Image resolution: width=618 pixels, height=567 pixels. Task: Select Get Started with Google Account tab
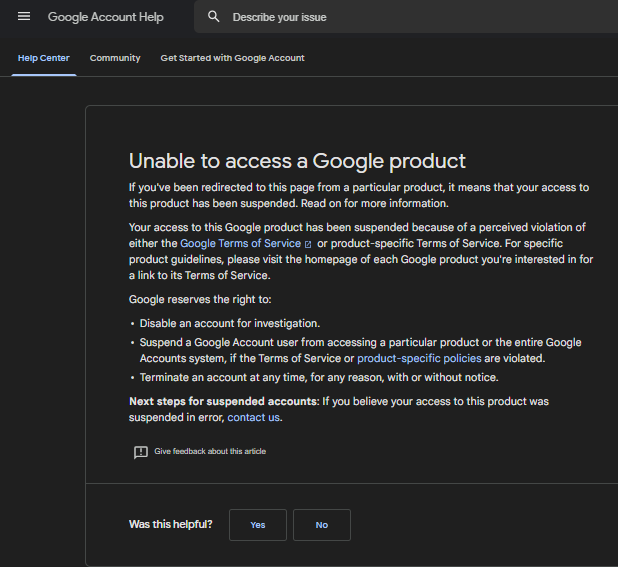232,58
